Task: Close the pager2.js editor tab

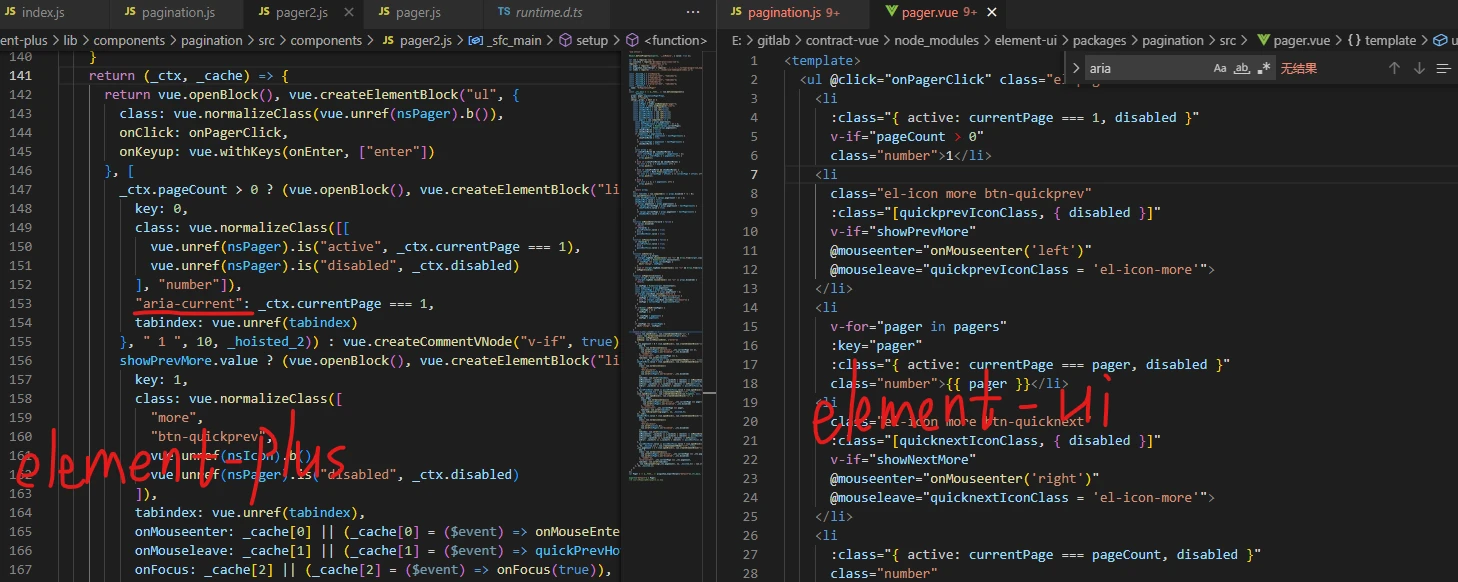Action: pyautogui.click(x=349, y=13)
